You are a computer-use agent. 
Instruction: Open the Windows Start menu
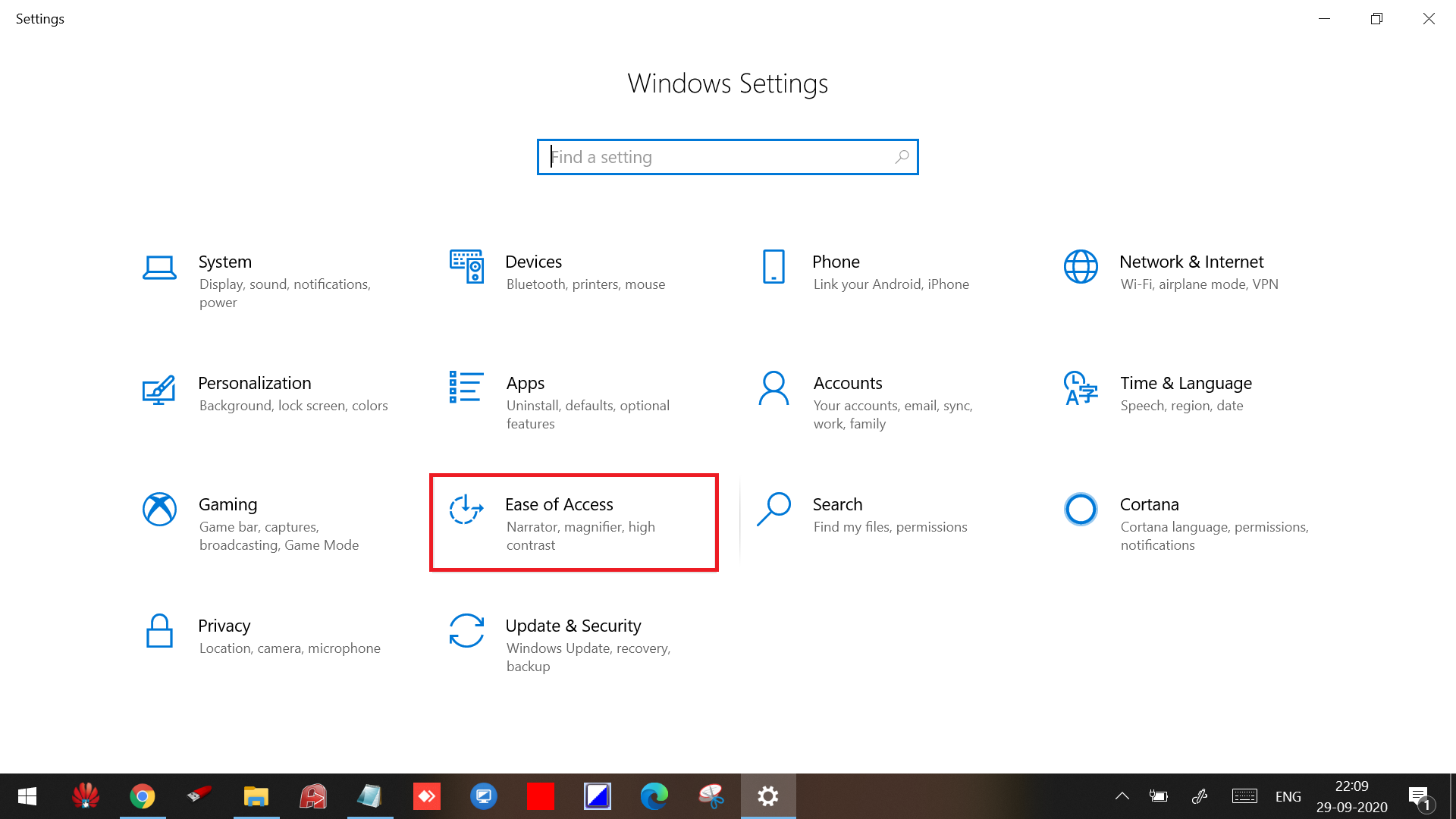tap(27, 796)
